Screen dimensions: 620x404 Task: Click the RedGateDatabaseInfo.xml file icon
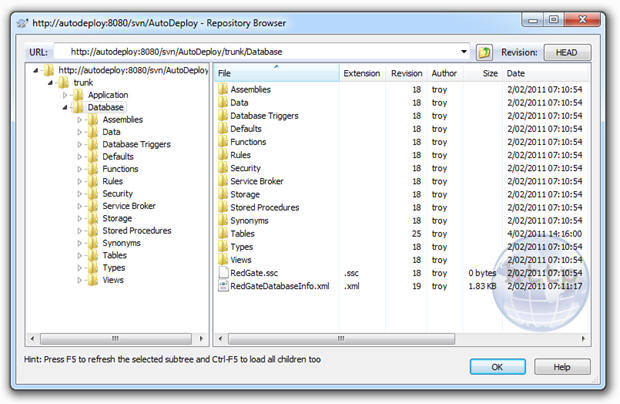point(223,286)
